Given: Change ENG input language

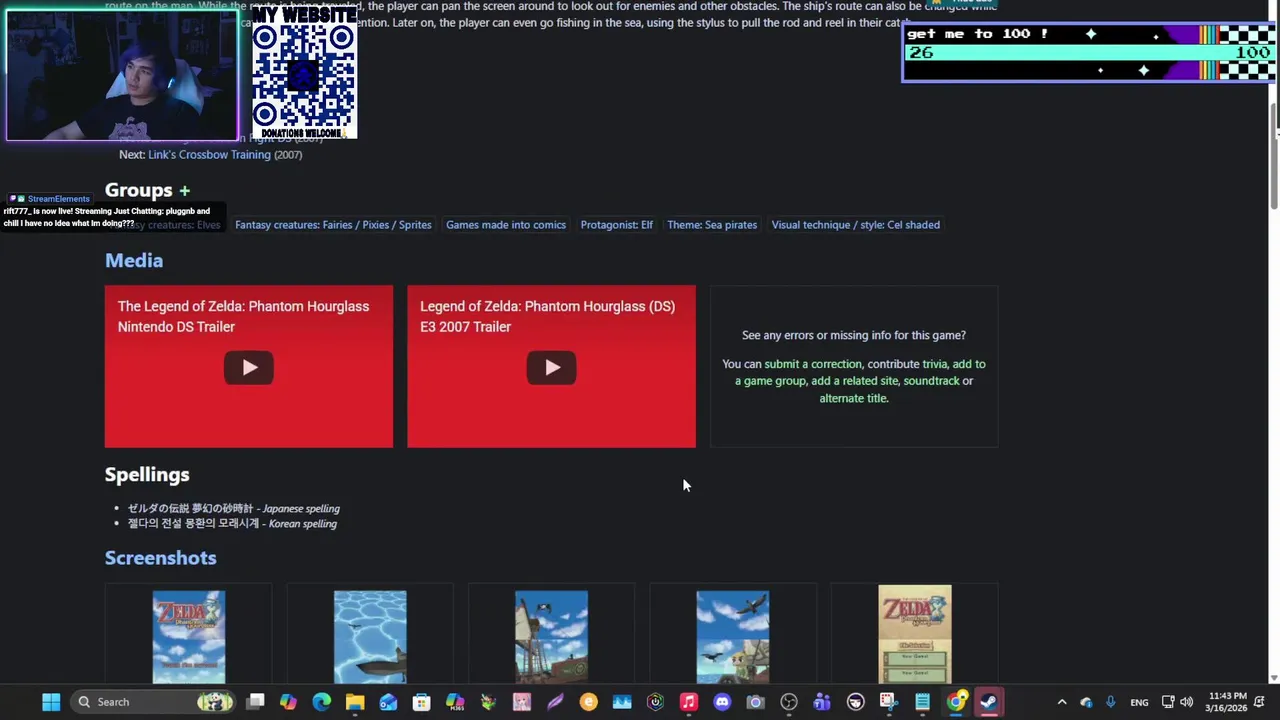Looking at the screenshot, I should tap(1139, 702).
